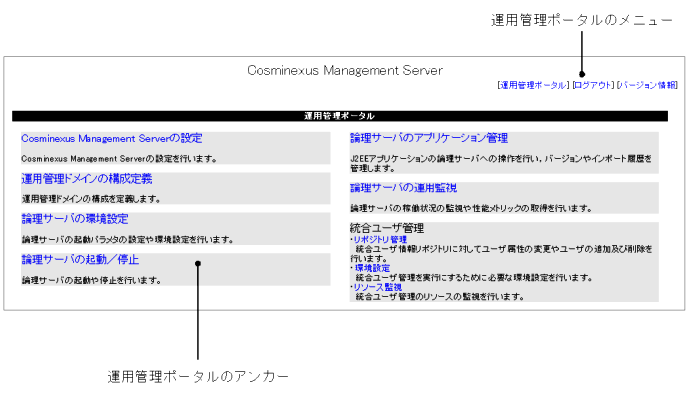Open Cosminexus Management Serverの設定
The width and height of the screenshot is (688, 398).
point(112,138)
